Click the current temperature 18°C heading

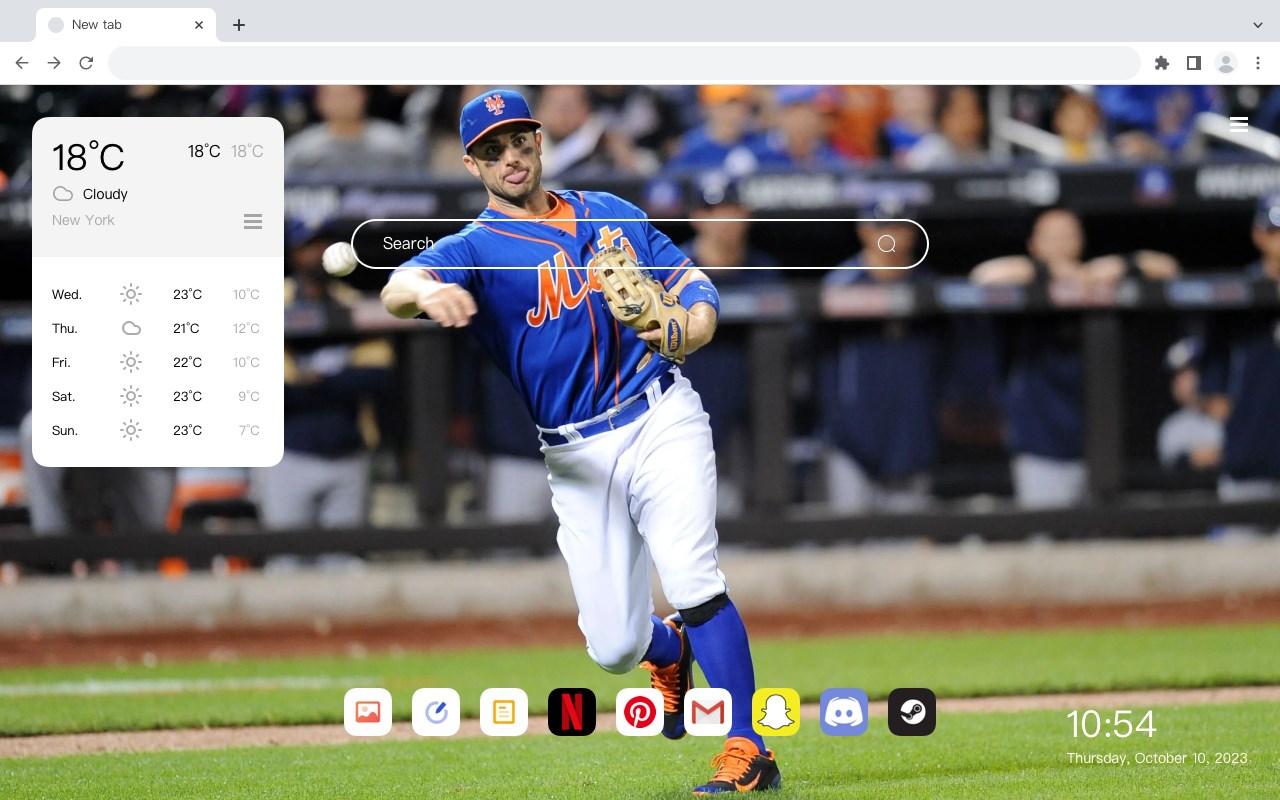(88, 157)
